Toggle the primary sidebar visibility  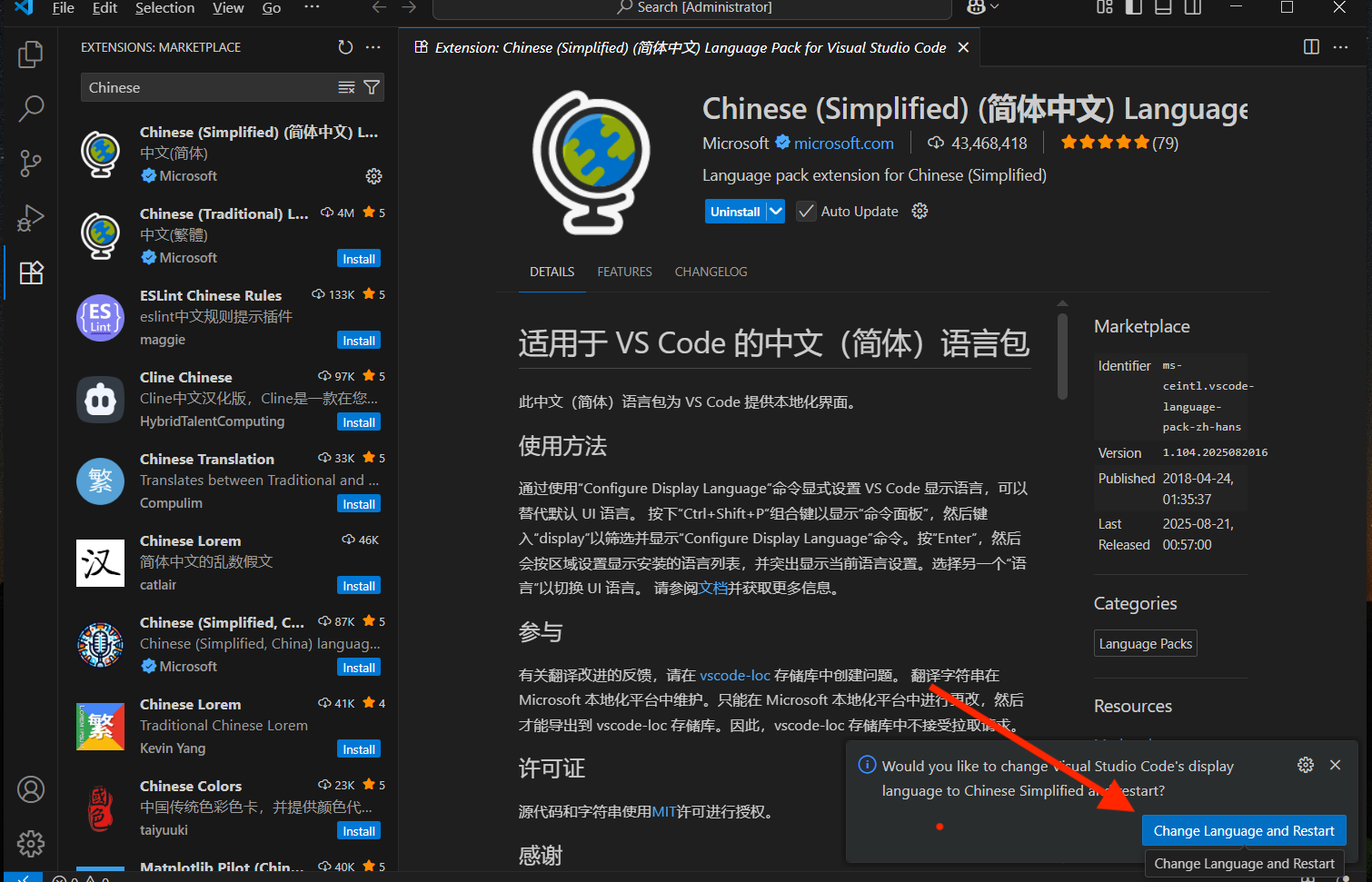(x=1133, y=7)
